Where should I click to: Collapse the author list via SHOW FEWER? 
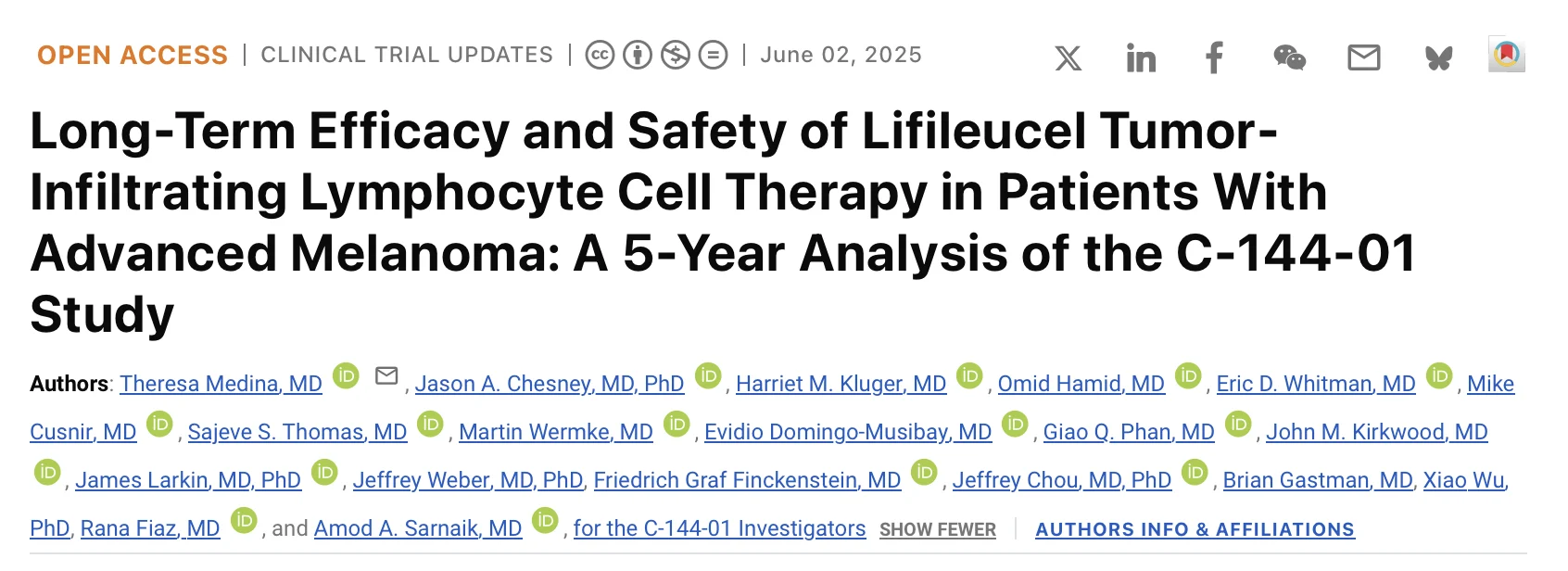pyautogui.click(x=937, y=529)
